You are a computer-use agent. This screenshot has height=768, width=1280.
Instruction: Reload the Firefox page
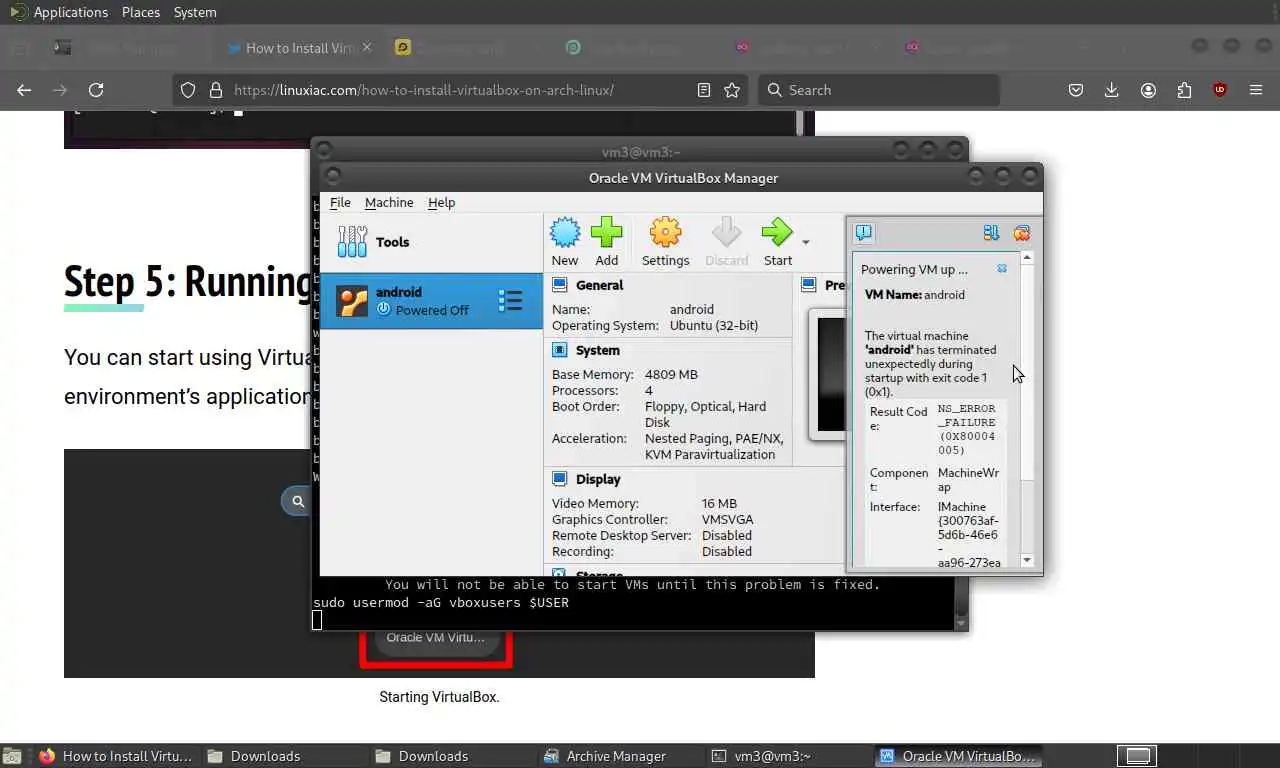pos(96,90)
